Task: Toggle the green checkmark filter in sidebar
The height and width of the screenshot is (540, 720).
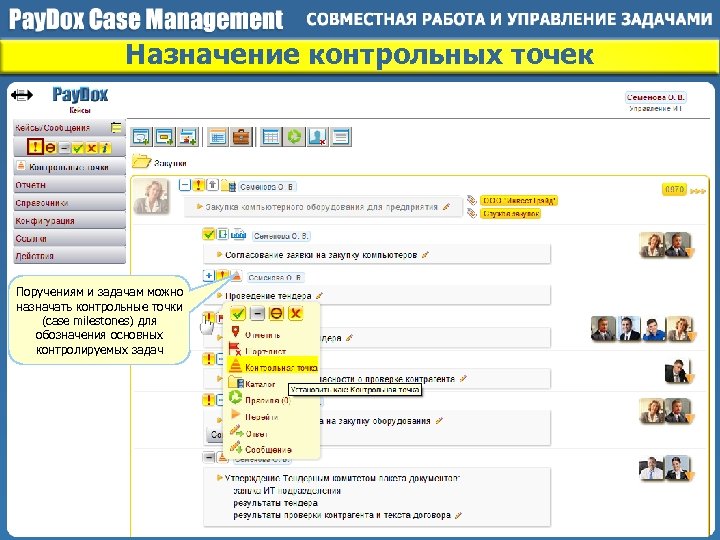Action: [78, 148]
